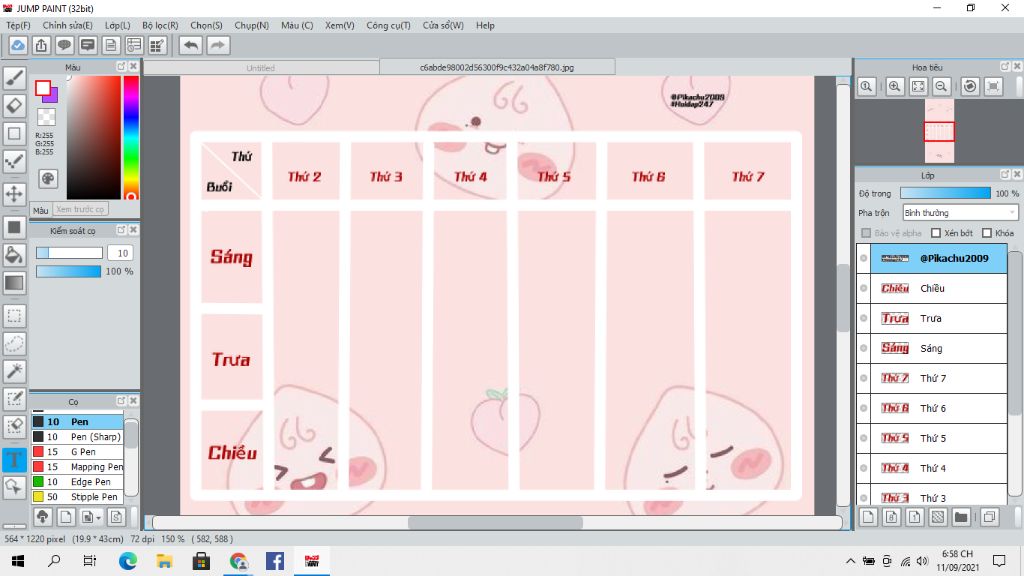
Task: Open the brush add dropdown arrow
Action: pyautogui.click(x=99, y=518)
